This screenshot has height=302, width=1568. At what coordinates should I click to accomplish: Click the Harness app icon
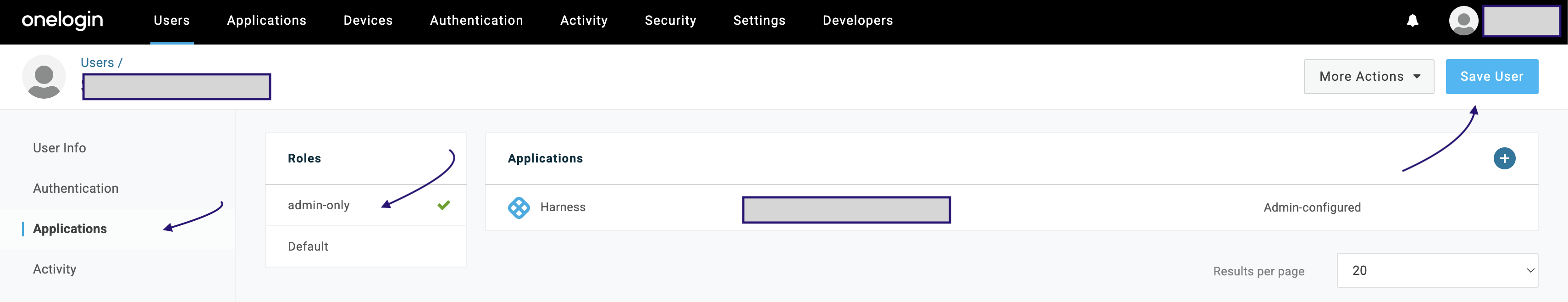[519, 207]
